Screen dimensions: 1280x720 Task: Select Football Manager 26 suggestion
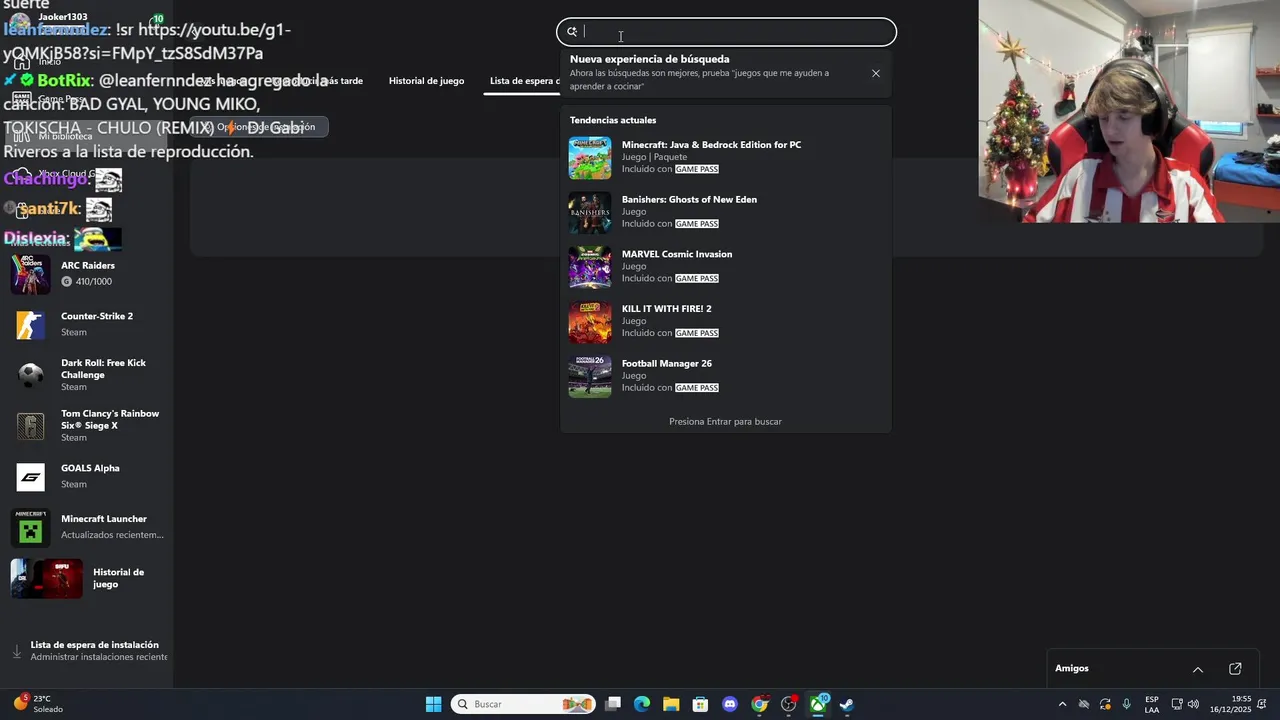tap(725, 377)
